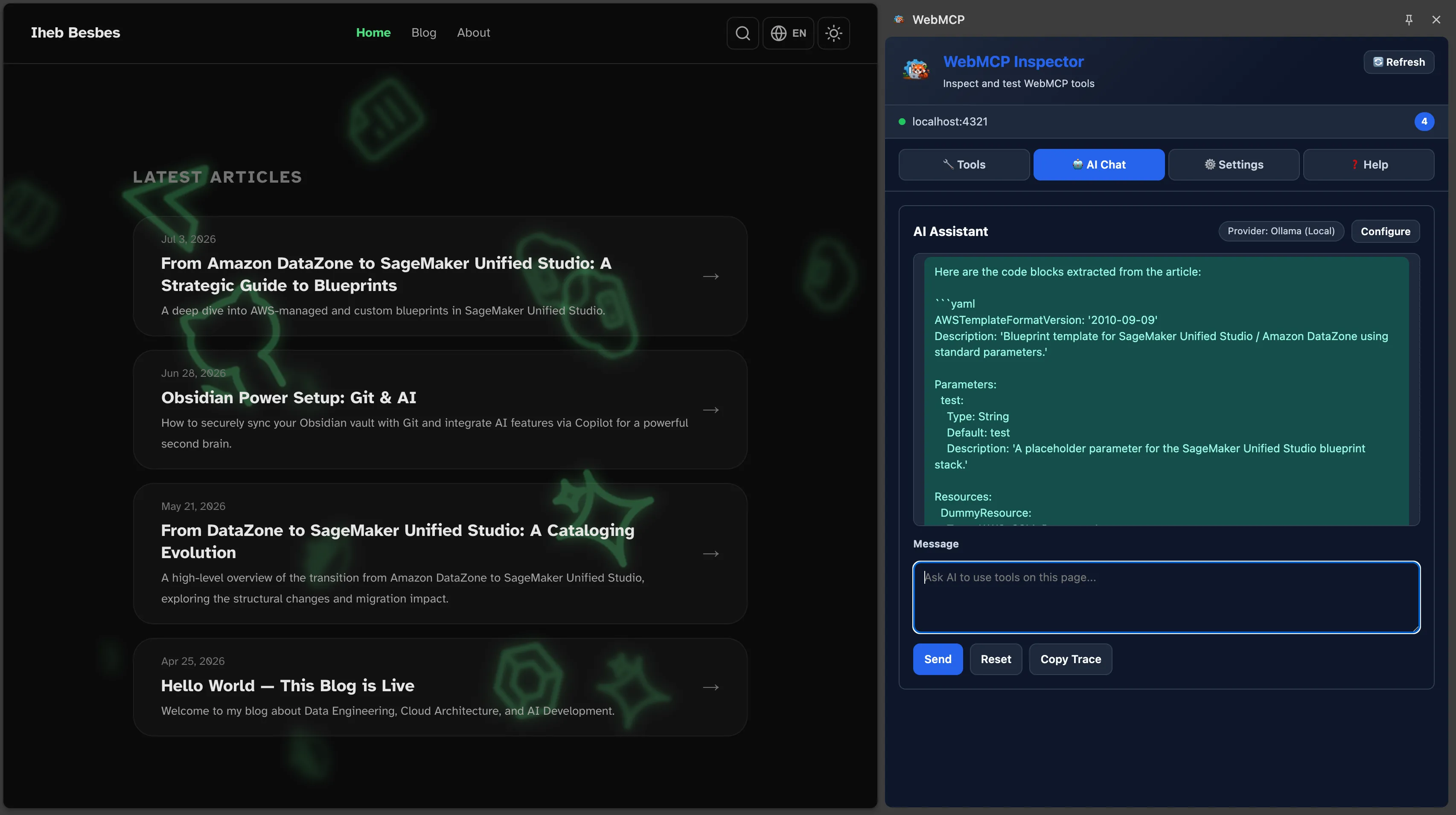
Task: Click the WebMCP red panda logo
Action: point(916,70)
